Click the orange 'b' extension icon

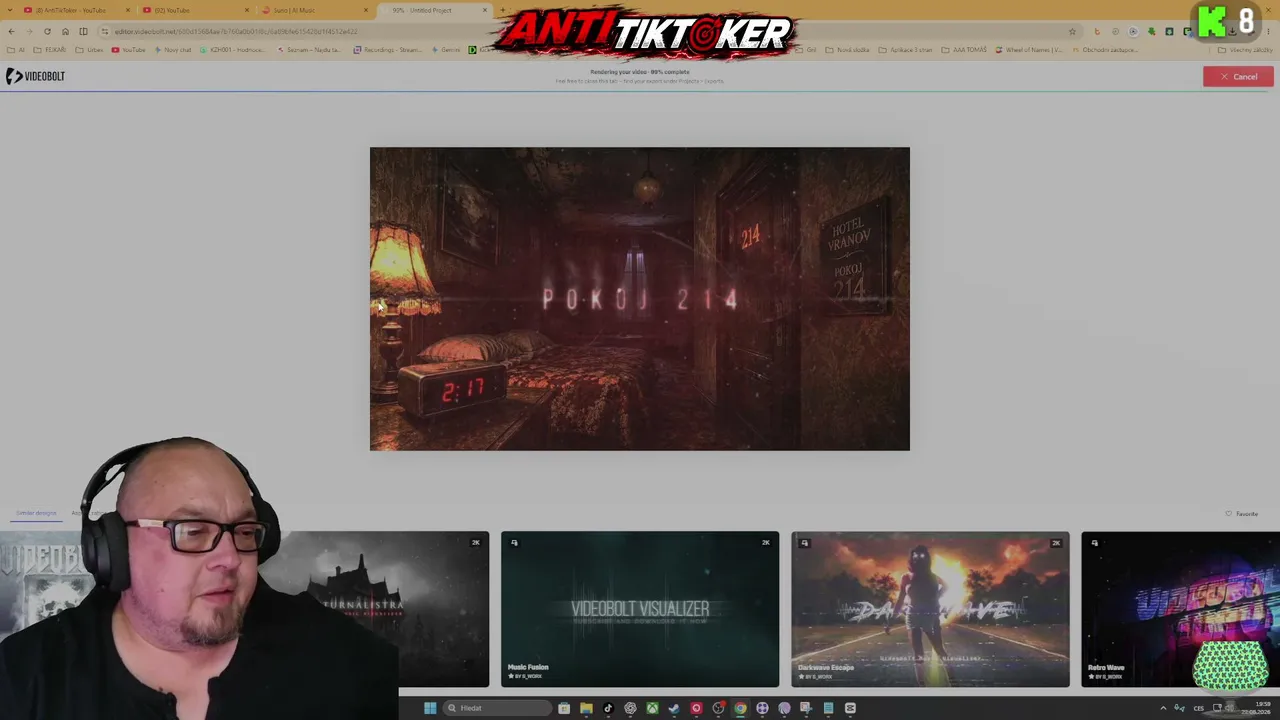[x=1097, y=31]
